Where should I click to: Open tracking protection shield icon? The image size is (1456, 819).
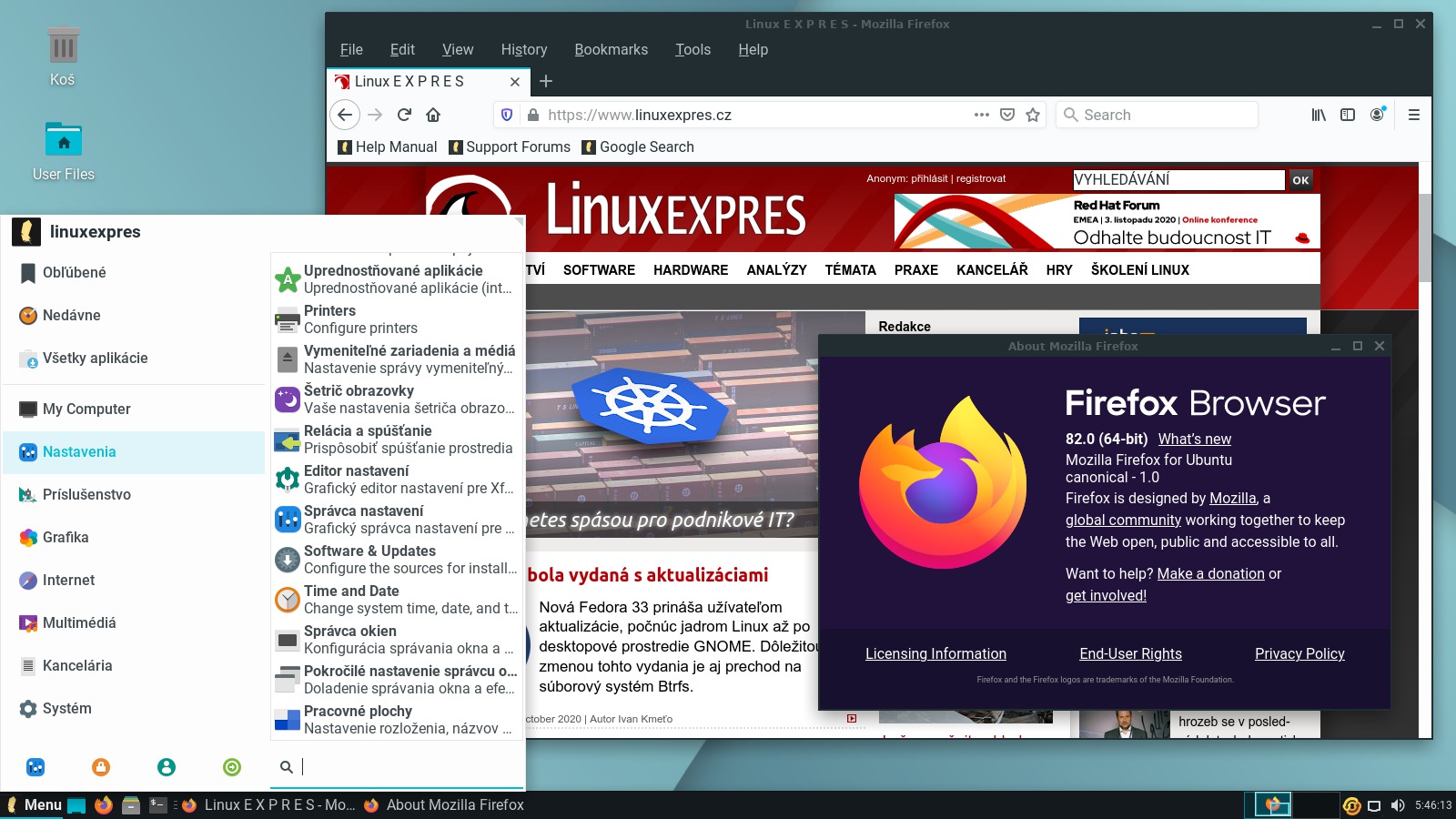507,115
